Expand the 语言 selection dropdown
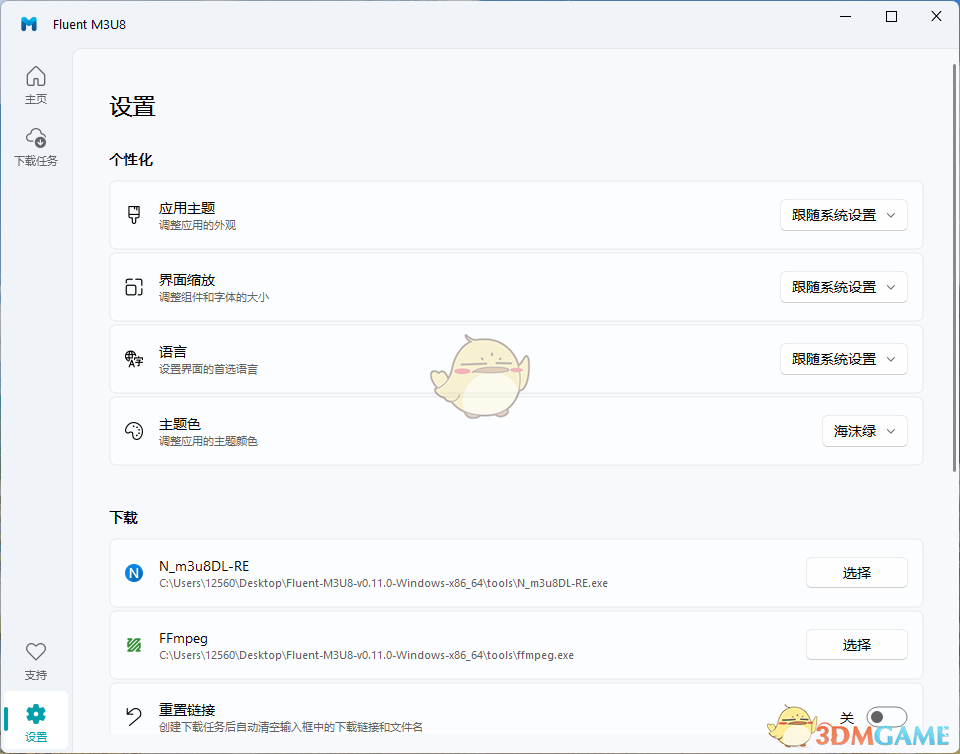 [x=843, y=358]
